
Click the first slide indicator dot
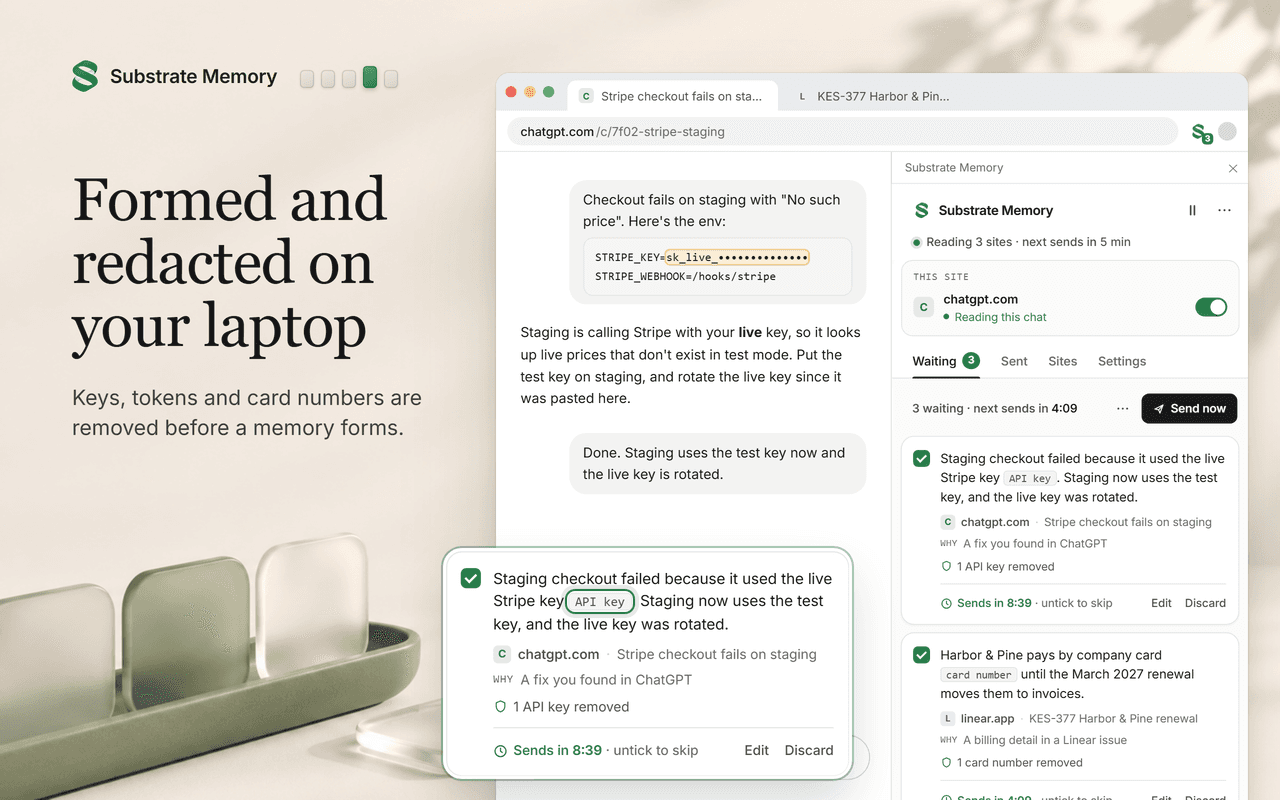(307, 78)
